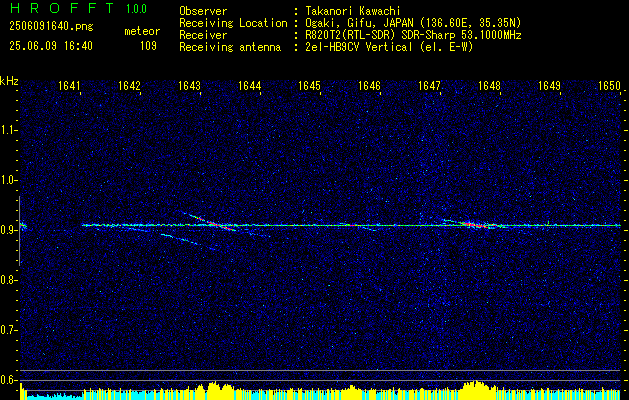The height and width of the screenshot is (400, 629).
Task: Click the 2el-HB9CV Vertical antenna text
Action: pos(389,47)
